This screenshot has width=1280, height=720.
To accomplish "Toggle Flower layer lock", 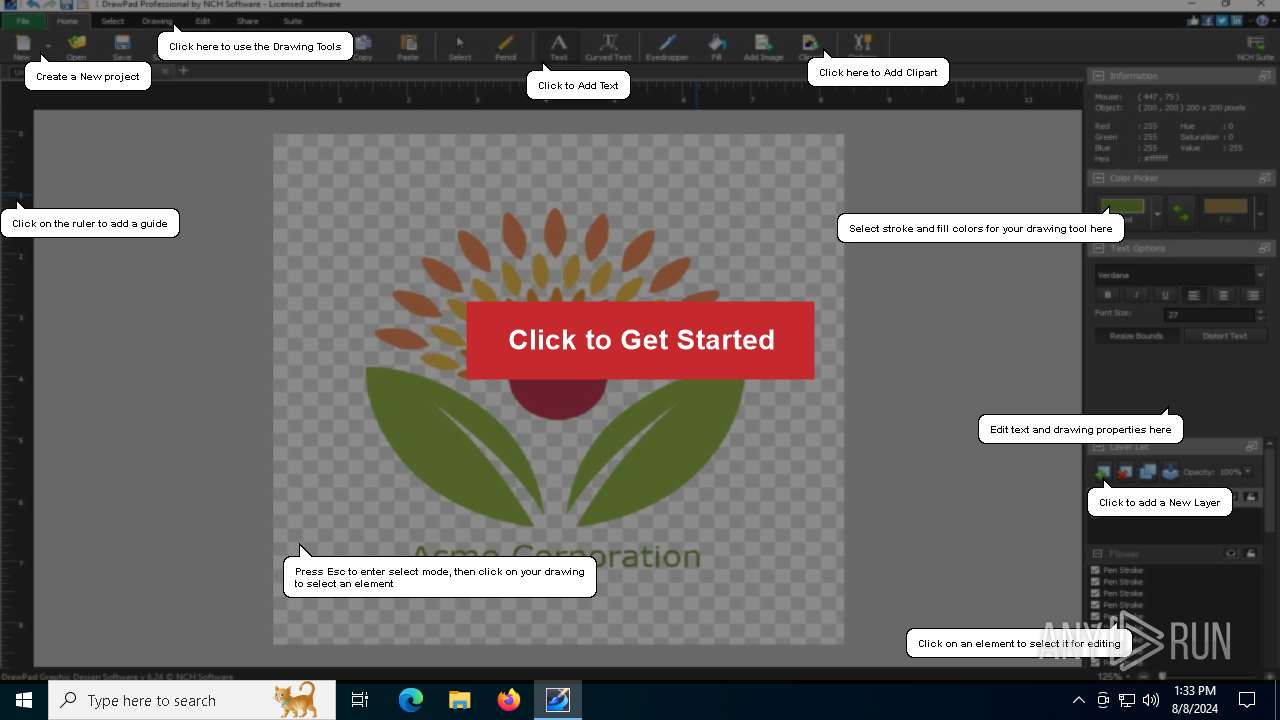I will pos(1251,553).
